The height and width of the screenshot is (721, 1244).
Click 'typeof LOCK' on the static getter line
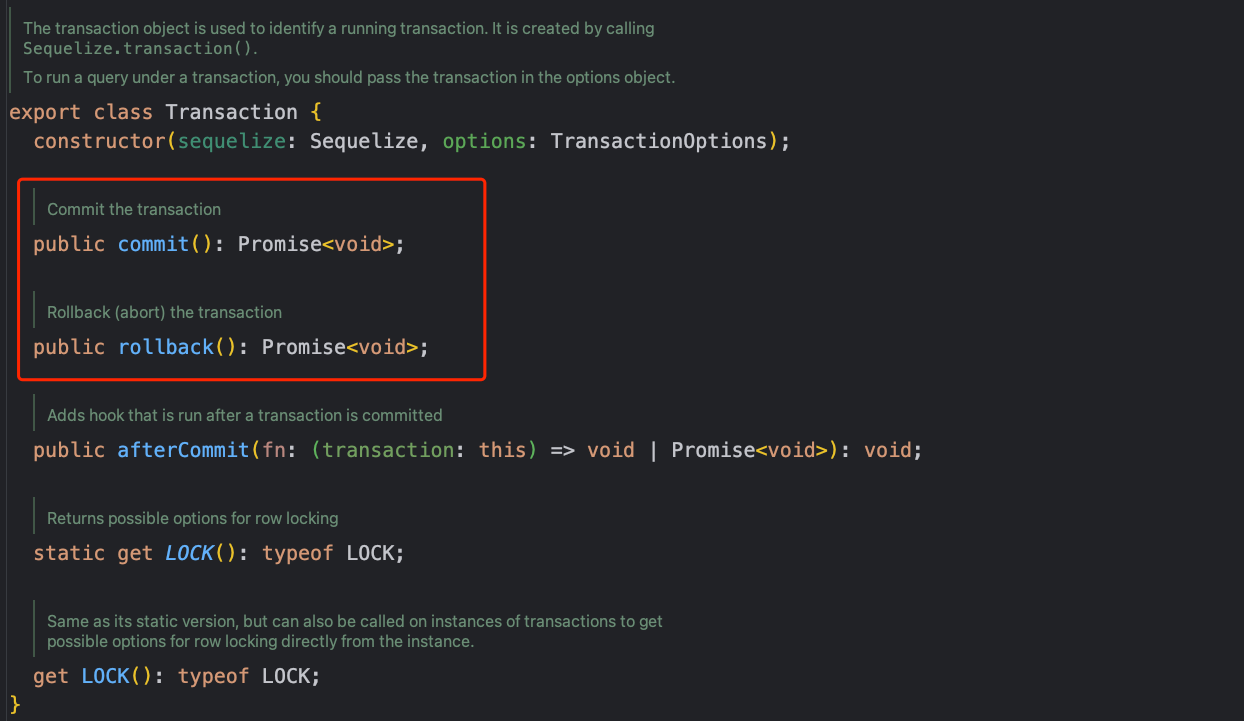tap(327, 553)
